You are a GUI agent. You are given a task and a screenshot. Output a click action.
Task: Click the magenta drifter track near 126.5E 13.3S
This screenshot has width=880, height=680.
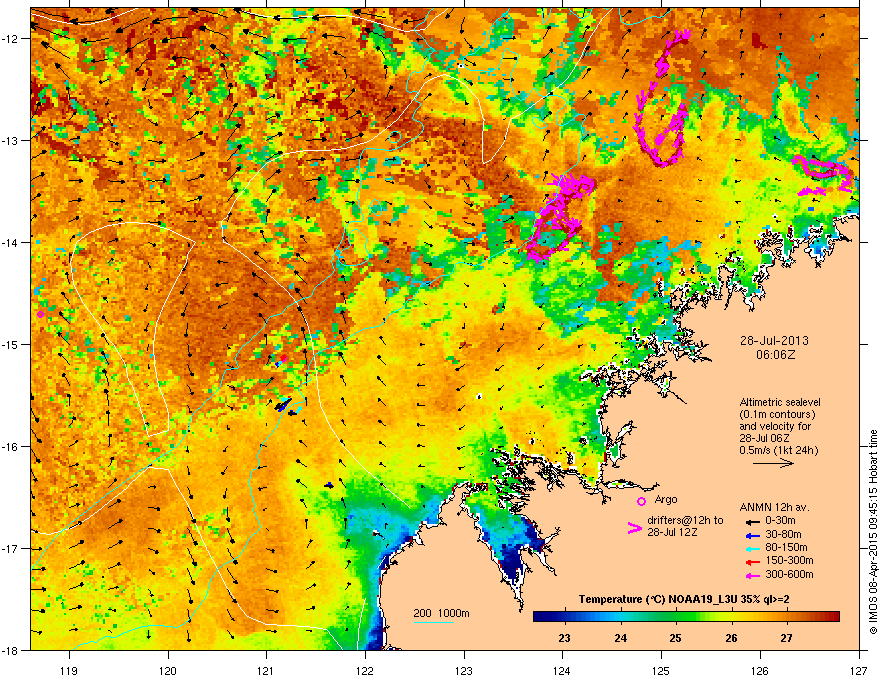point(822,174)
